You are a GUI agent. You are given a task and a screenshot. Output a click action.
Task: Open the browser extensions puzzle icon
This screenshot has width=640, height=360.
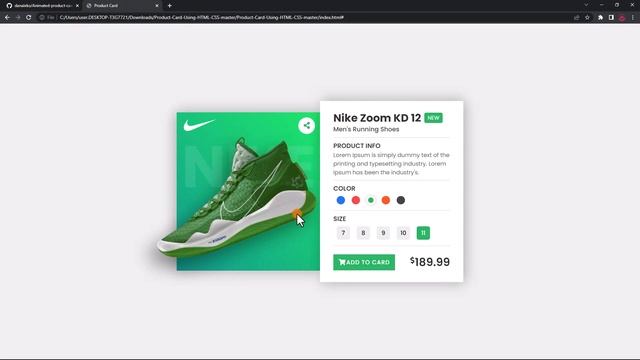tap(600, 18)
